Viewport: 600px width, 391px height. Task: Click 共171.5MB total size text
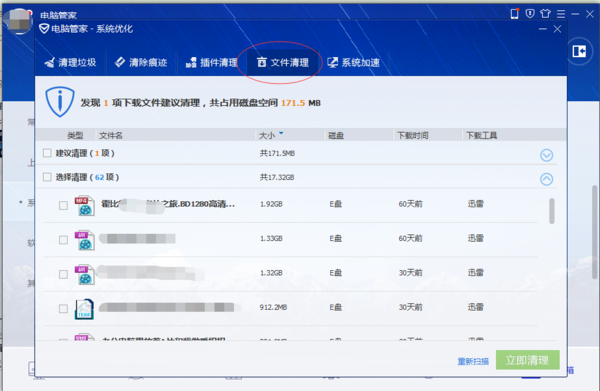(x=277, y=153)
